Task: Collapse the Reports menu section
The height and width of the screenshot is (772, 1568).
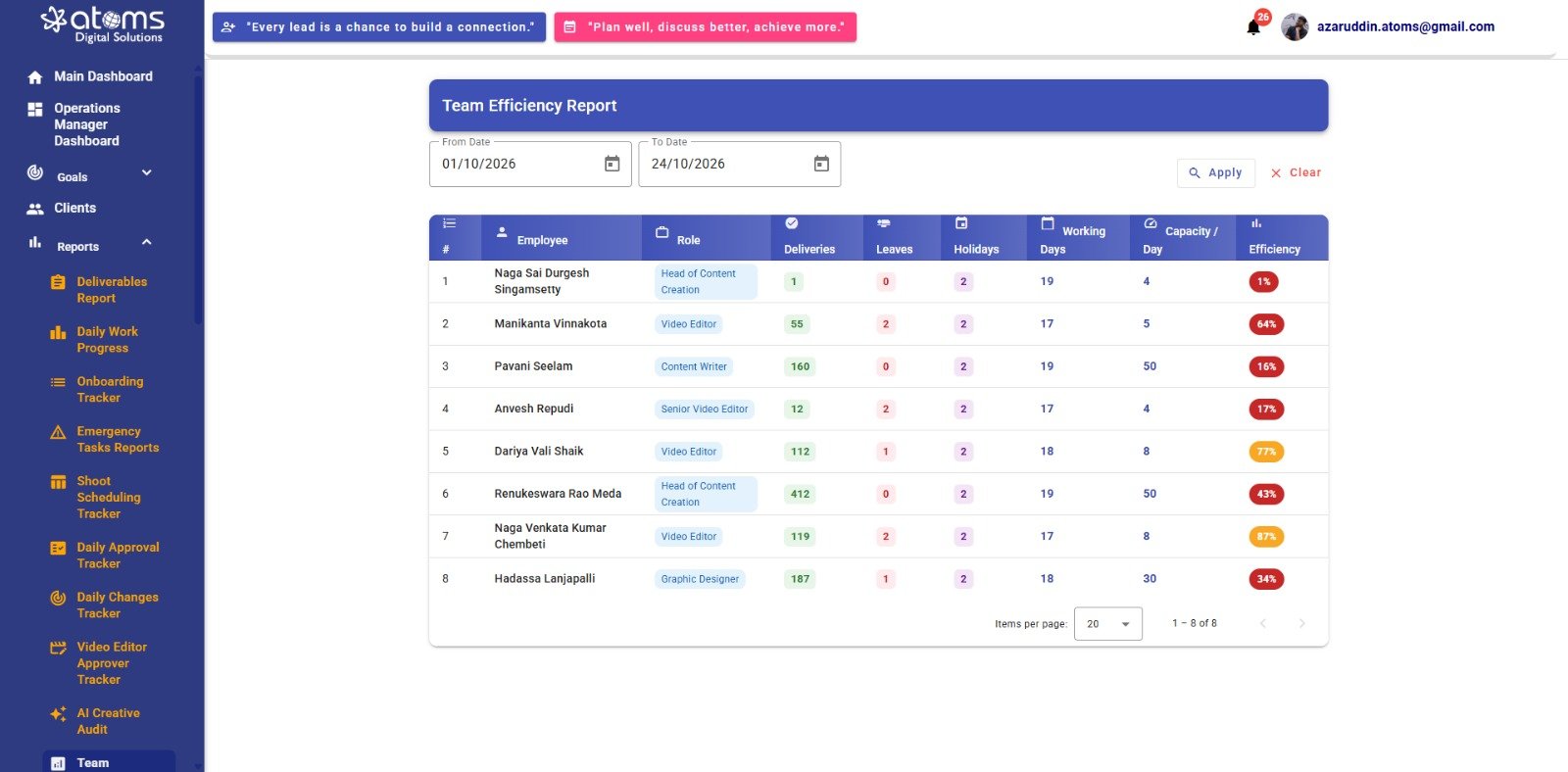Action: pos(147,243)
